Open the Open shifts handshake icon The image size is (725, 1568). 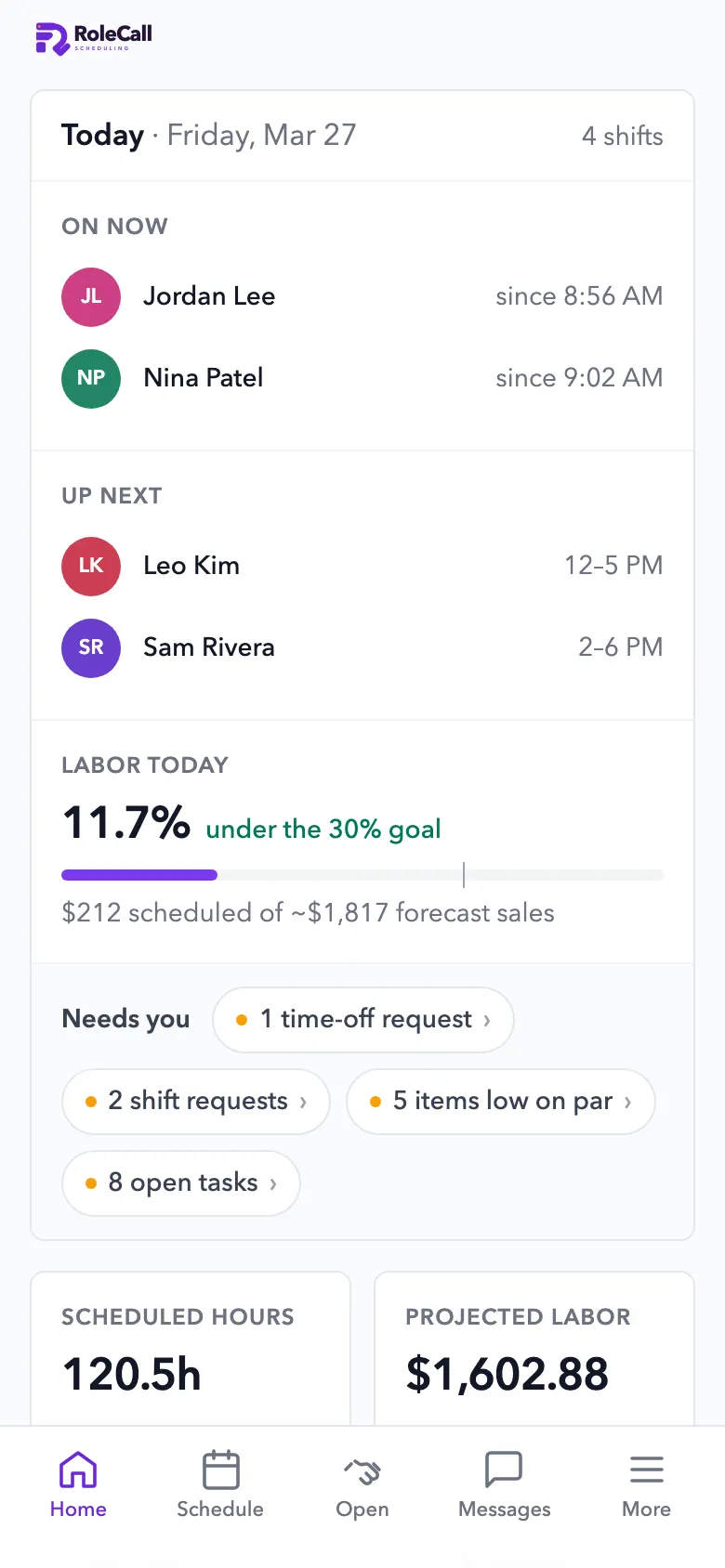click(x=362, y=1471)
